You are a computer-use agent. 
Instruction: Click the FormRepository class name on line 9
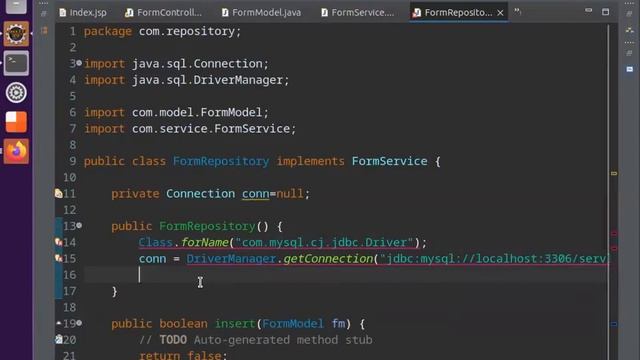coord(221,161)
